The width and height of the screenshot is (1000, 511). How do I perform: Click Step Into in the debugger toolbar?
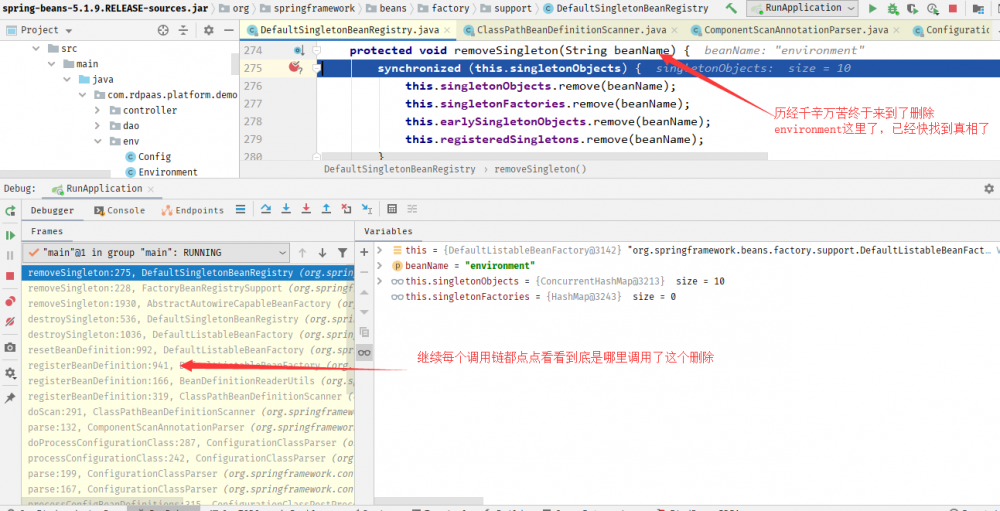click(x=286, y=209)
